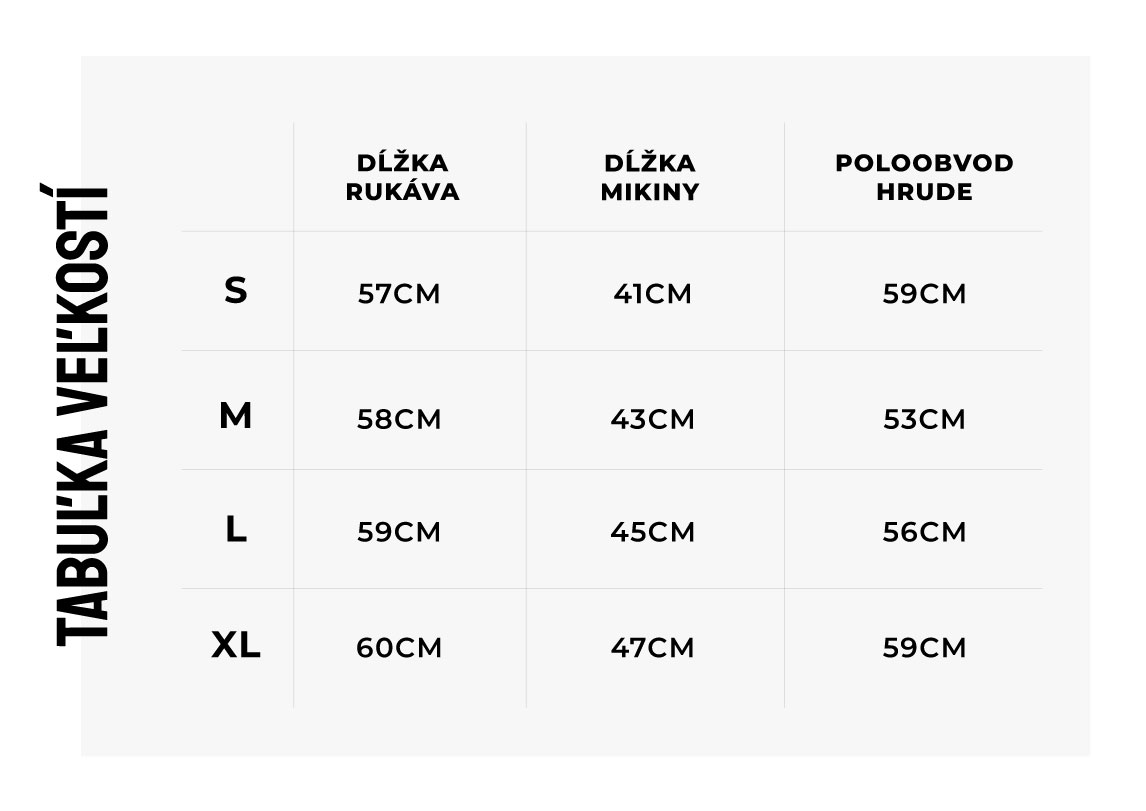The width and height of the screenshot is (1146, 811).
Task: Click the vertical TABUĽKA VEĽKOSTÍ title
Action: [x=82, y=415]
